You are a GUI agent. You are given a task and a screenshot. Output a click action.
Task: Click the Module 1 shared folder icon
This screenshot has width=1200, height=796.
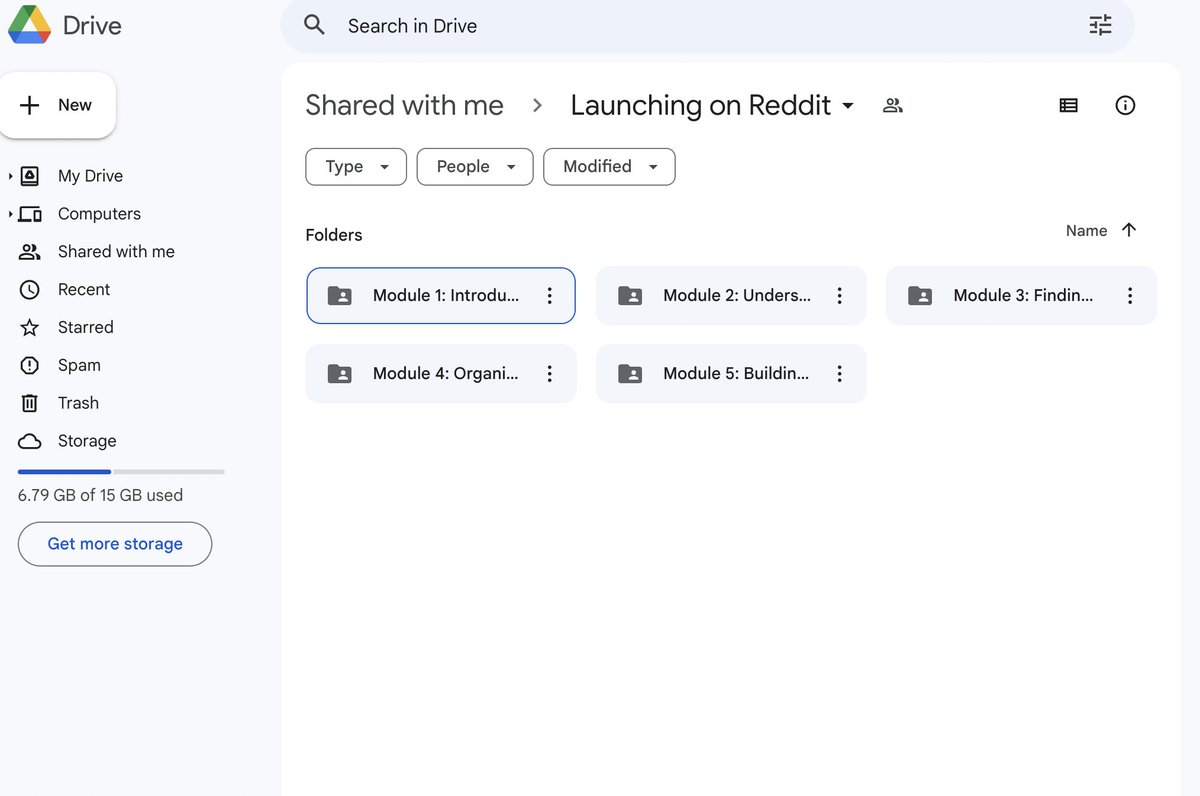pyautogui.click(x=340, y=295)
